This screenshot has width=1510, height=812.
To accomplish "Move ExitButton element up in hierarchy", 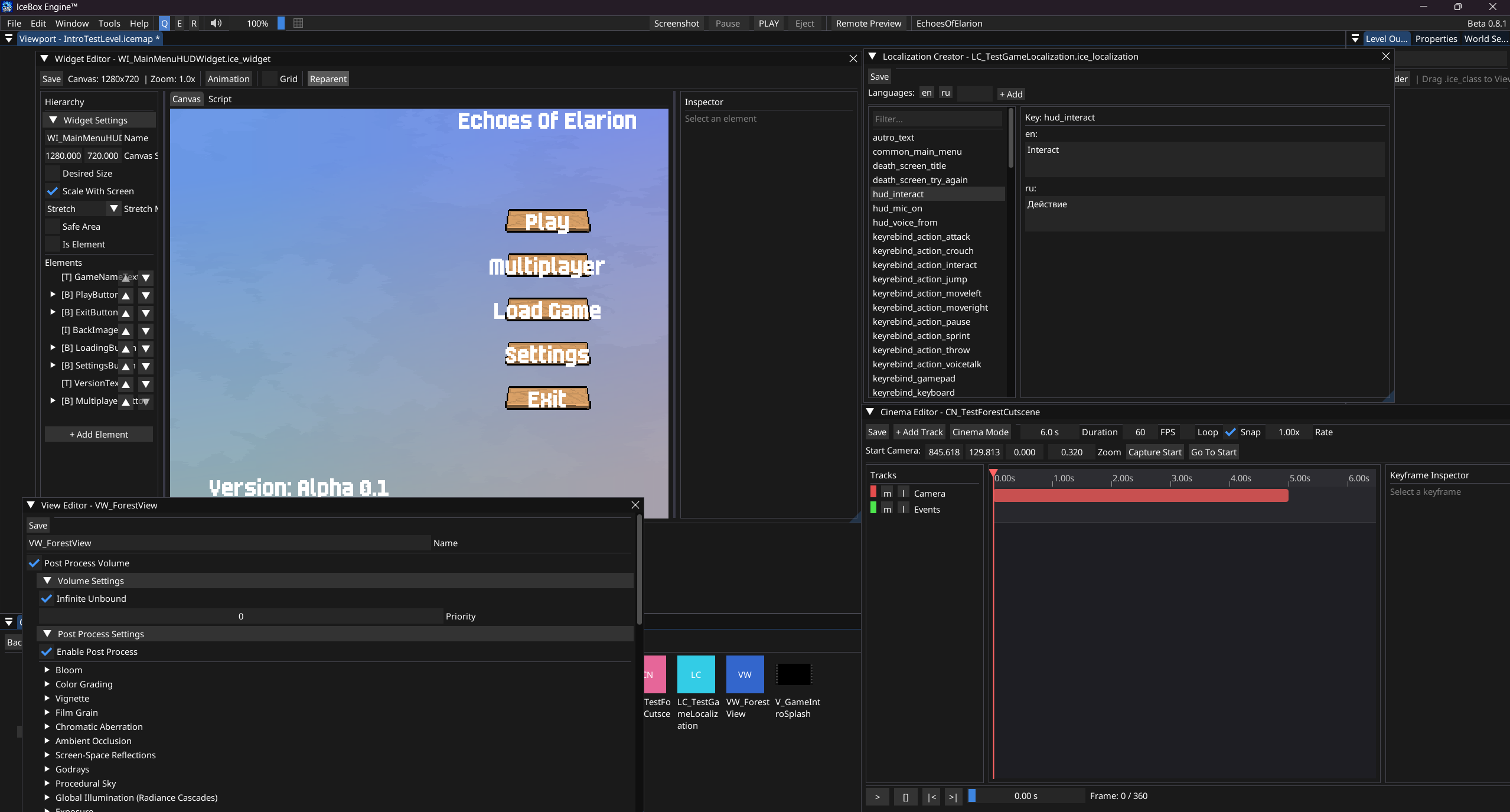I will coord(126,313).
